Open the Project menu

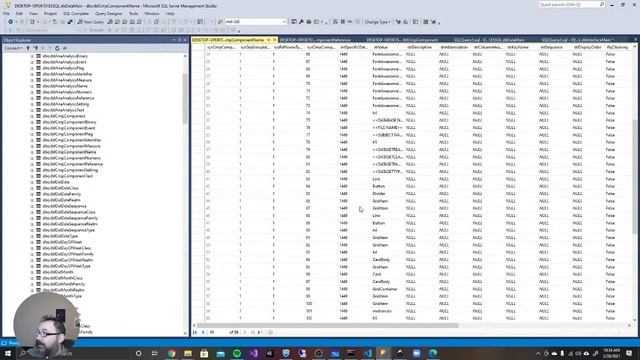[x=50, y=13]
